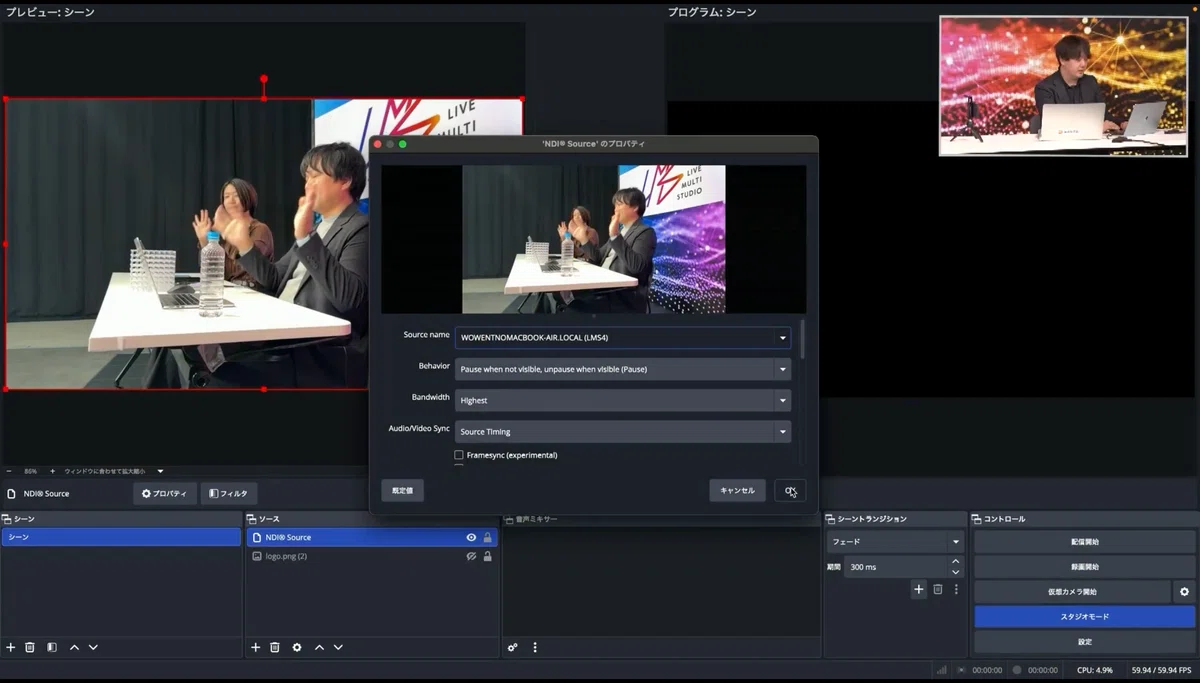Open virtual camera settings gear icon
The image size is (1200, 683).
point(1184,592)
